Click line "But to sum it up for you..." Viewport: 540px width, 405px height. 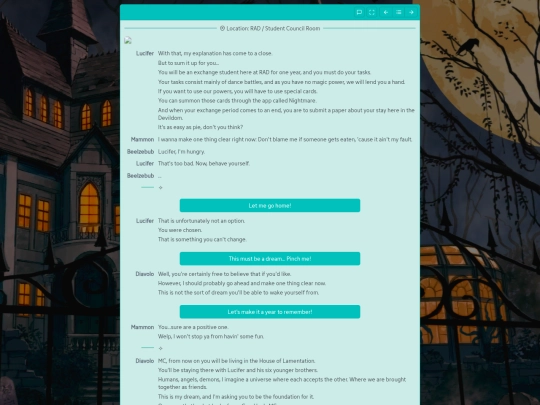coord(188,63)
